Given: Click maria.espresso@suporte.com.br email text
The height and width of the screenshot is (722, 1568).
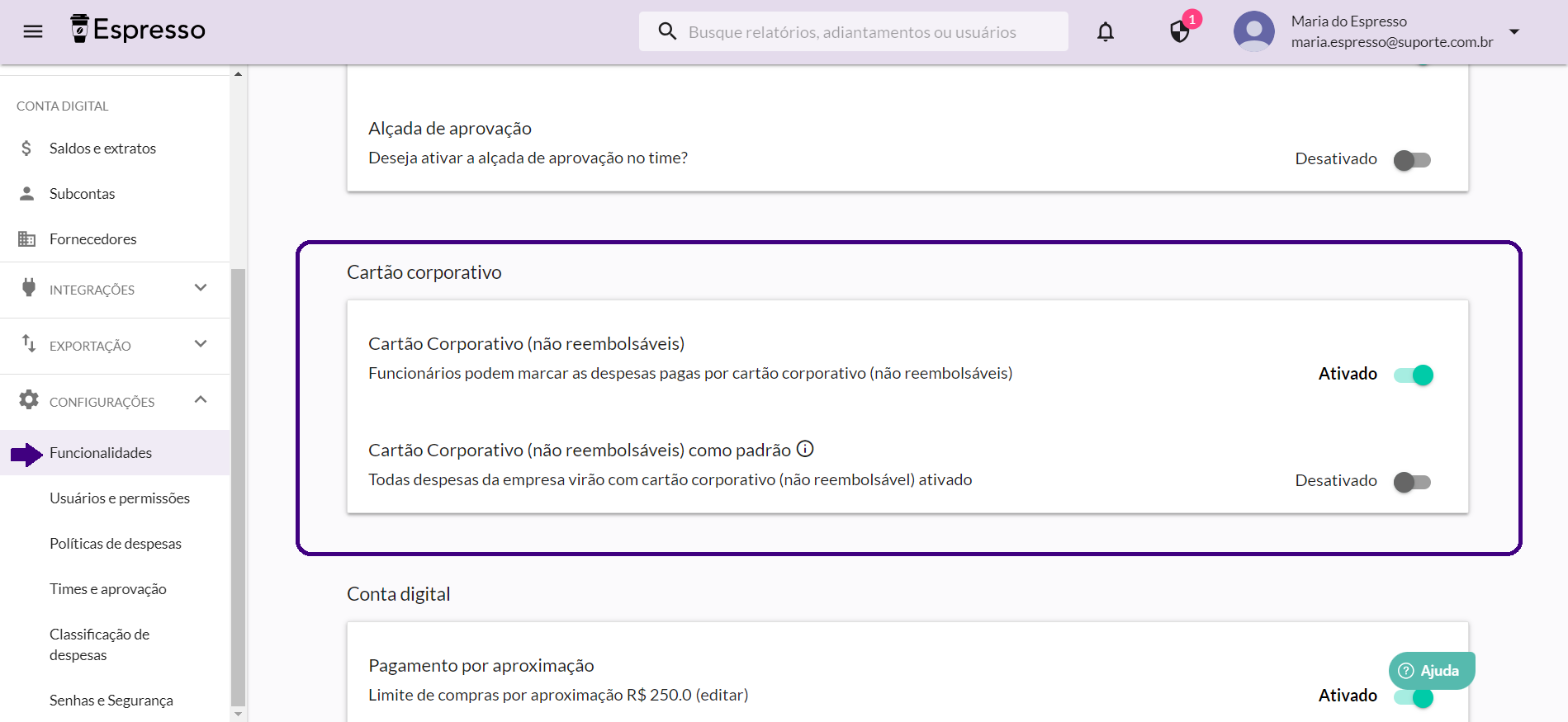Looking at the screenshot, I should click(x=1392, y=42).
